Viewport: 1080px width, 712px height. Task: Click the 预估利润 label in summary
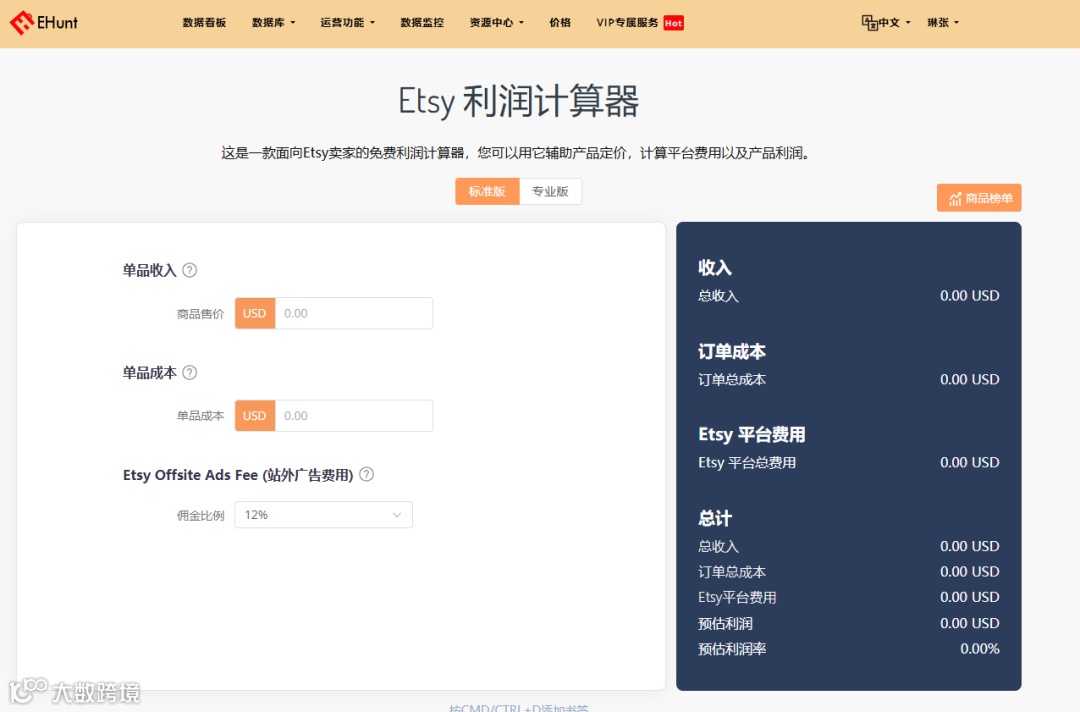tap(725, 624)
